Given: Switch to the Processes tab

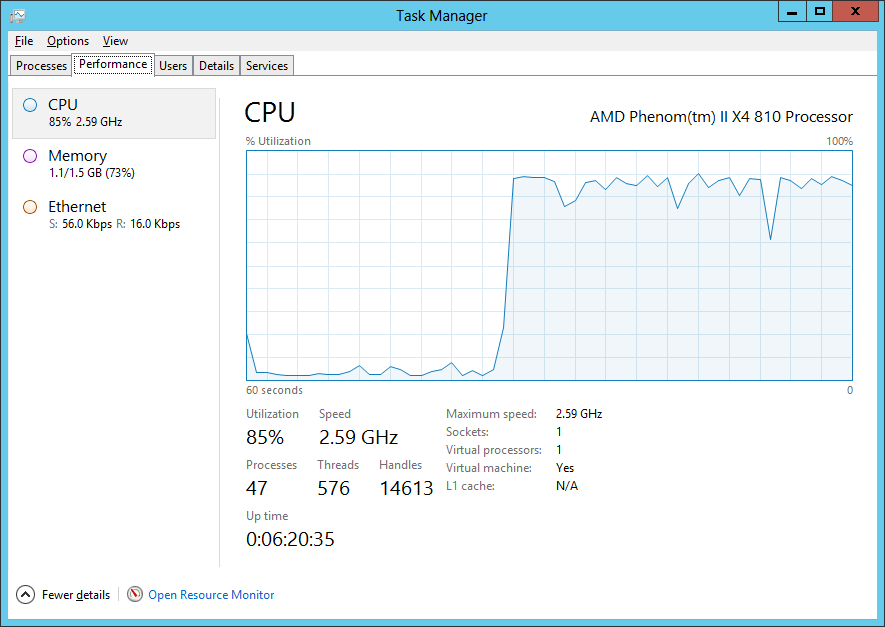Looking at the screenshot, I should (41, 65).
